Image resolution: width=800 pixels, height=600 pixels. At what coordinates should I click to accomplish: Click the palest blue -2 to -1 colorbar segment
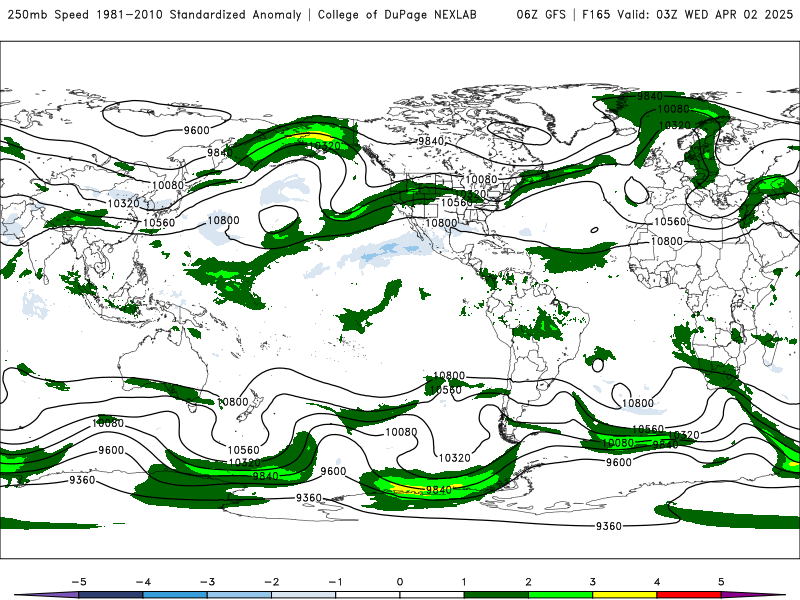click(x=304, y=595)
